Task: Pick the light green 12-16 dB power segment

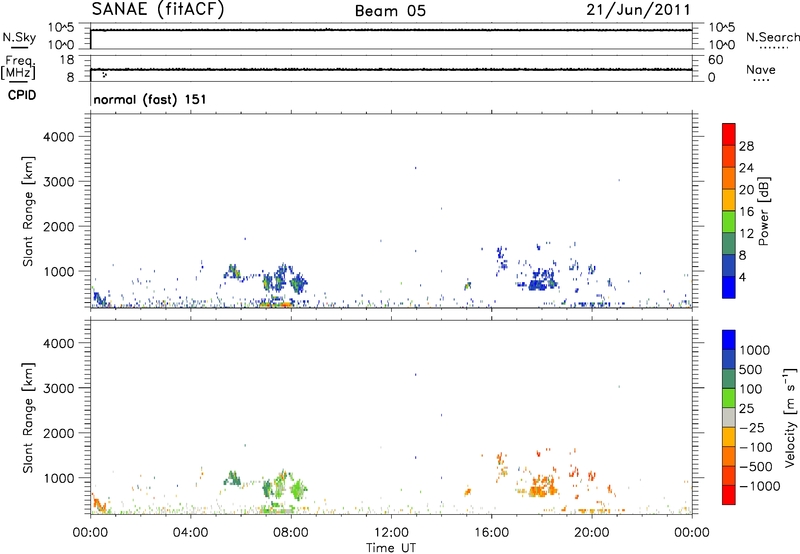Action: pyautogui.click(x=729, y=222)
